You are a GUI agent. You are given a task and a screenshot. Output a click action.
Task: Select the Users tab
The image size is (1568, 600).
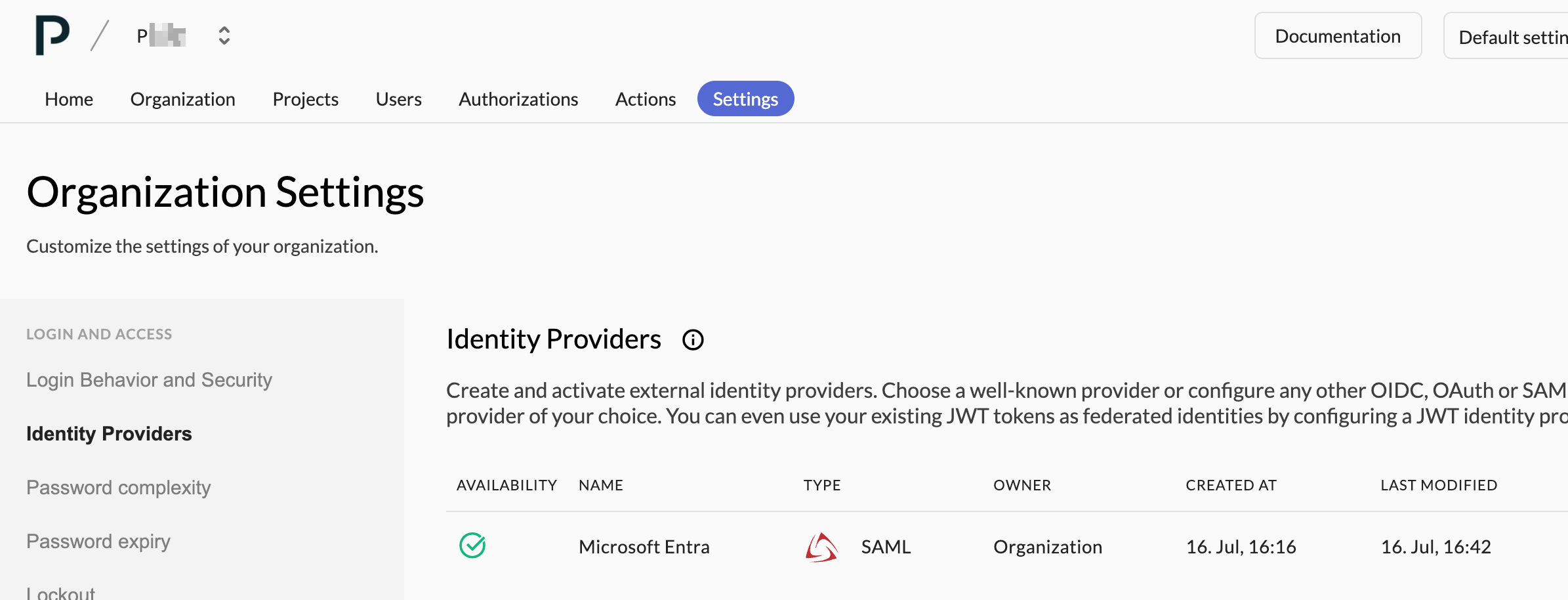[398, 99]
